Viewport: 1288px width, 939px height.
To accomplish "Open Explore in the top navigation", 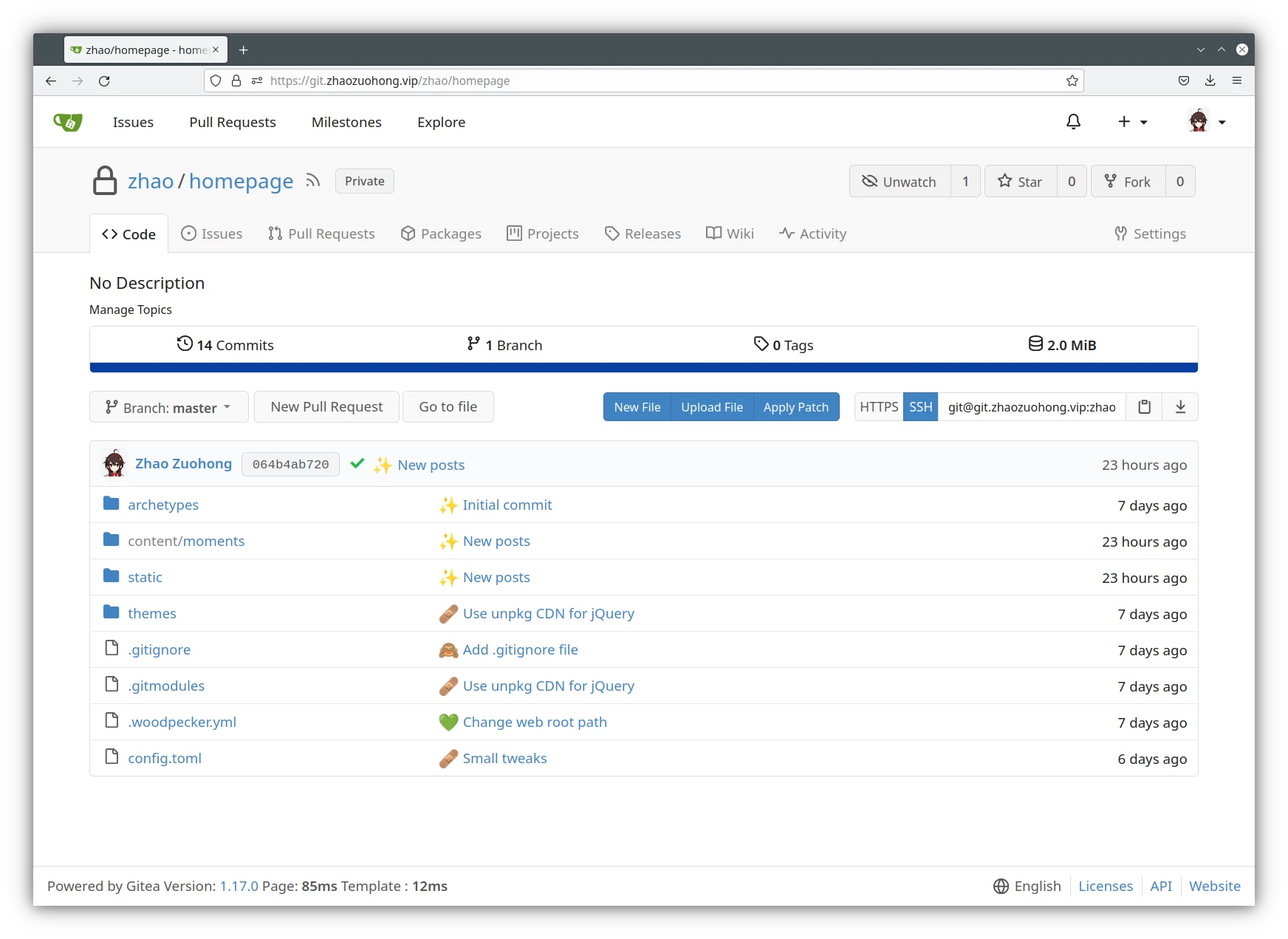I will coord(441,123).
